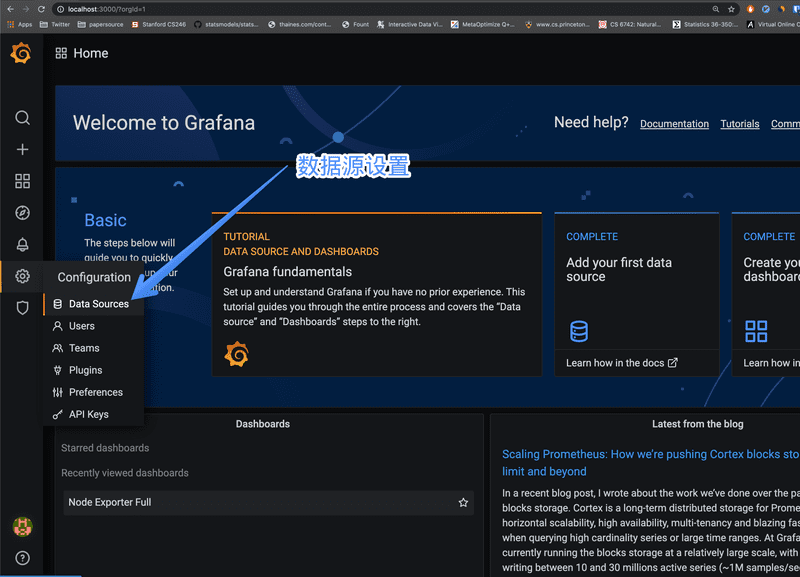Click the Configuration gear icon
The width and height of the screenshot is (800, 577).
tap(22, 277)
